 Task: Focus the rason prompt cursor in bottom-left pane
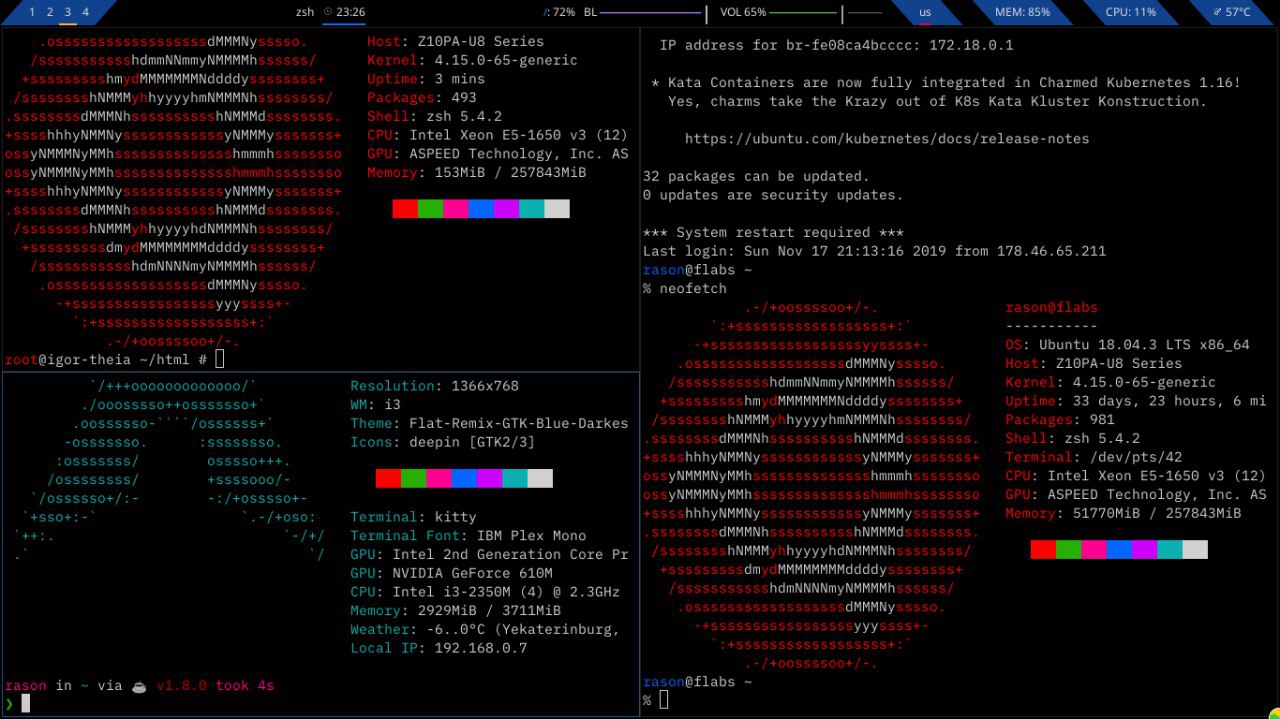tap(26, 704)
